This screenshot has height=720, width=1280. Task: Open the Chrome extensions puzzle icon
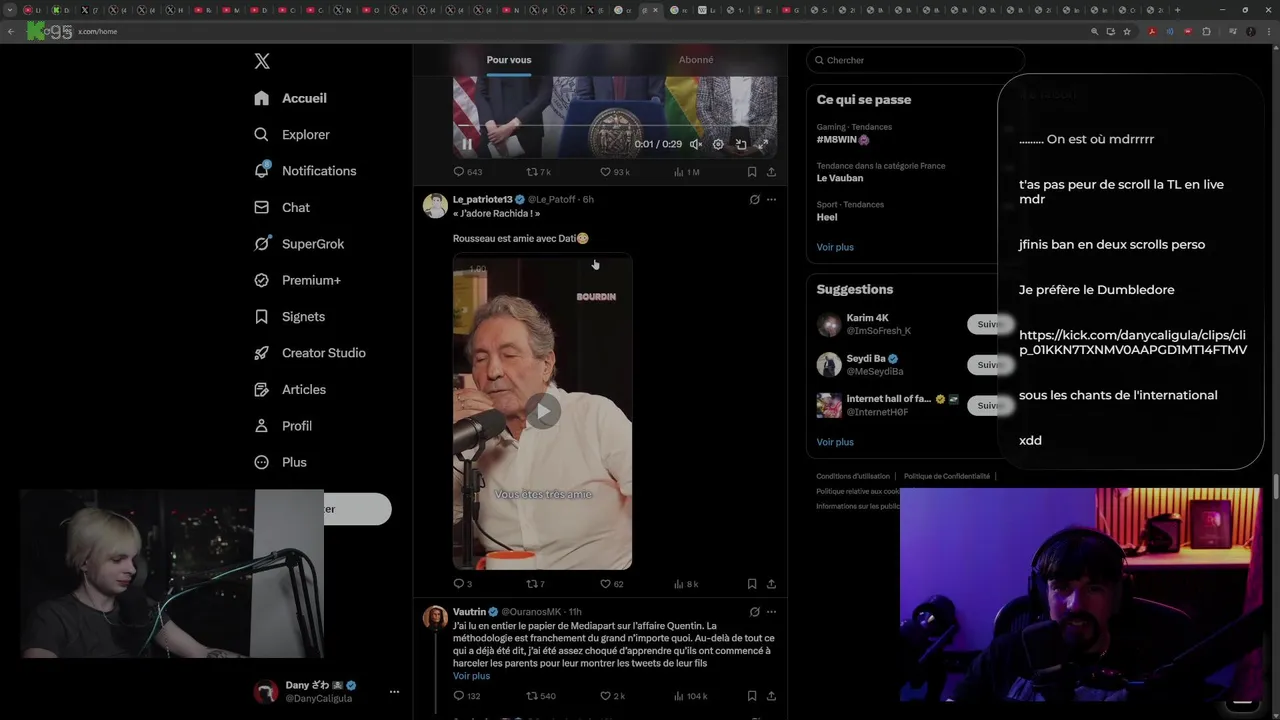(x=1207, y=31)
